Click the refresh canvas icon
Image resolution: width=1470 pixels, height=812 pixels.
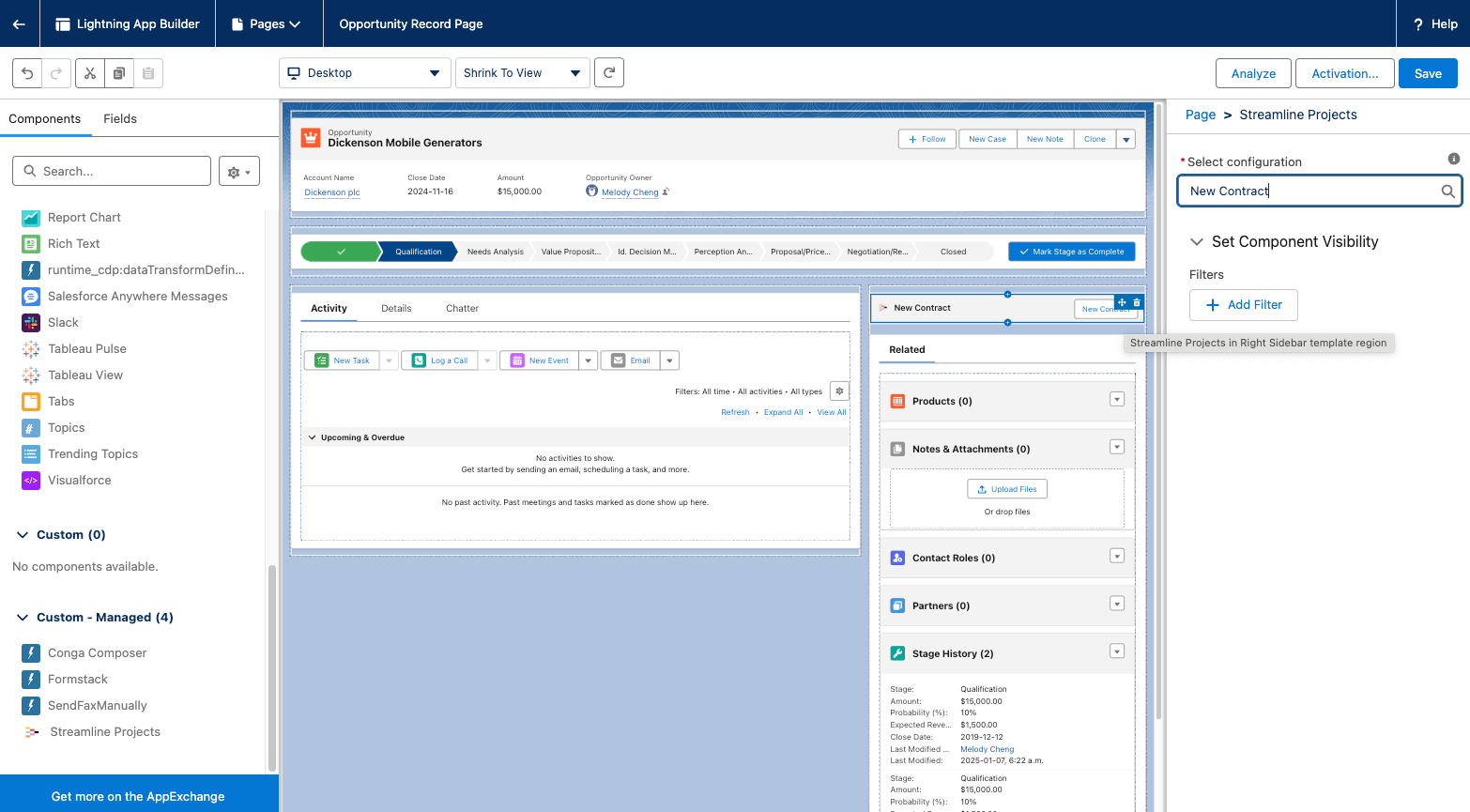[x=609, y=72]
